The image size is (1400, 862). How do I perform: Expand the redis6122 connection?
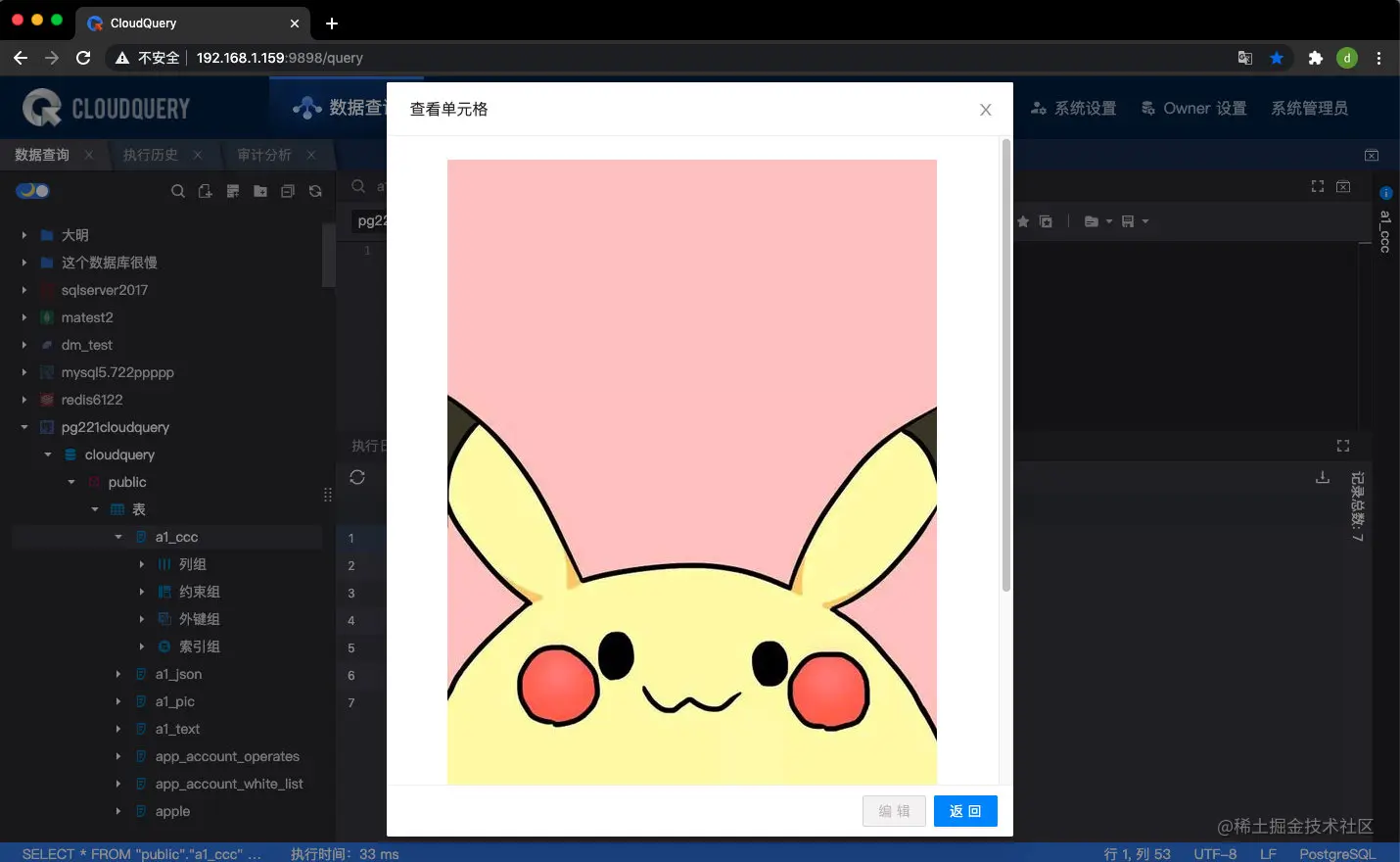coord(24,400)
